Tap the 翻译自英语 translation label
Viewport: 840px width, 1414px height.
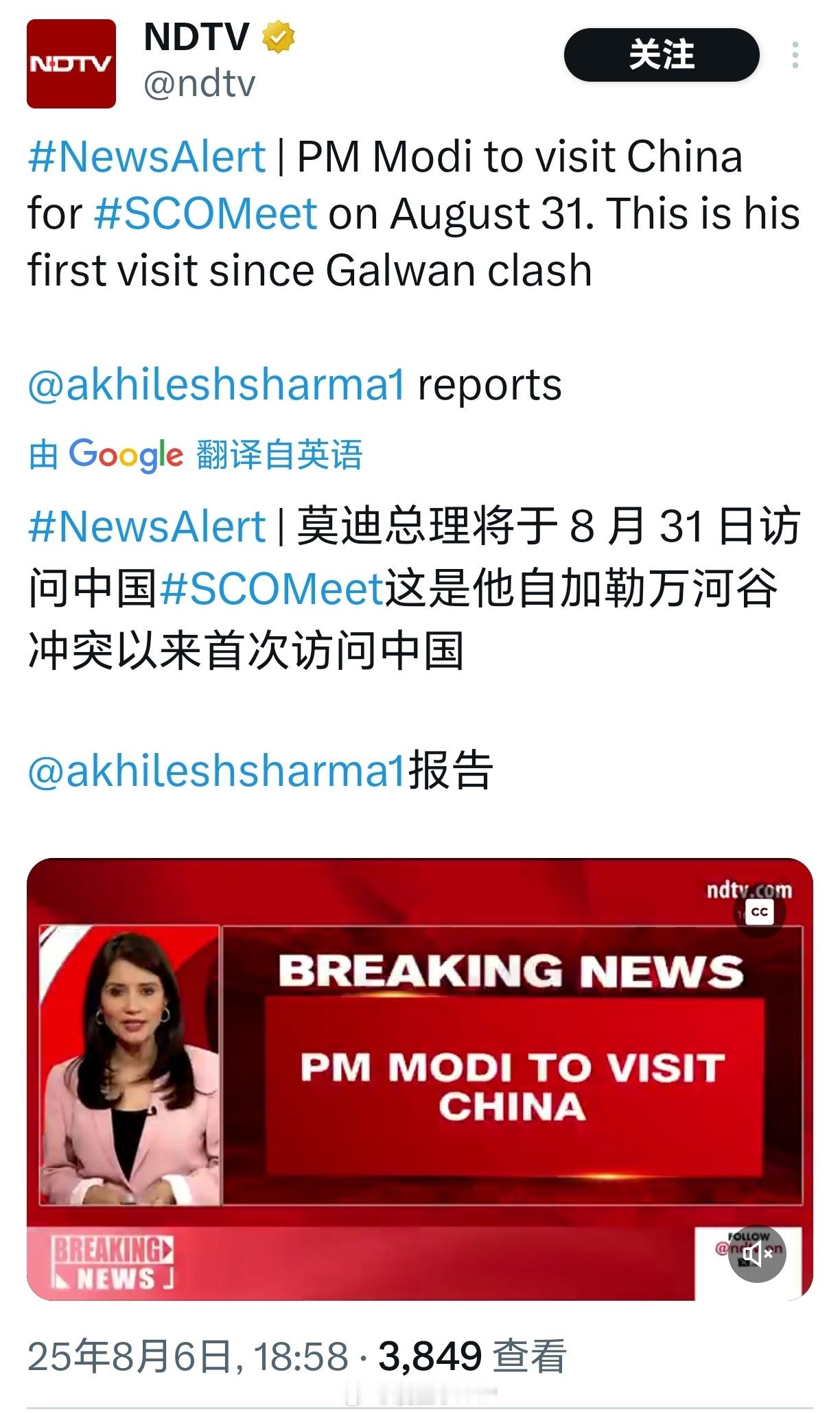(279, 454)
